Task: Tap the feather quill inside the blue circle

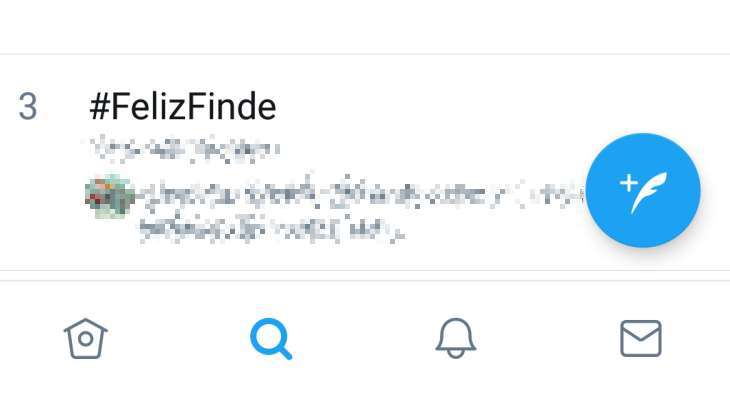Action: pos(649,192)
